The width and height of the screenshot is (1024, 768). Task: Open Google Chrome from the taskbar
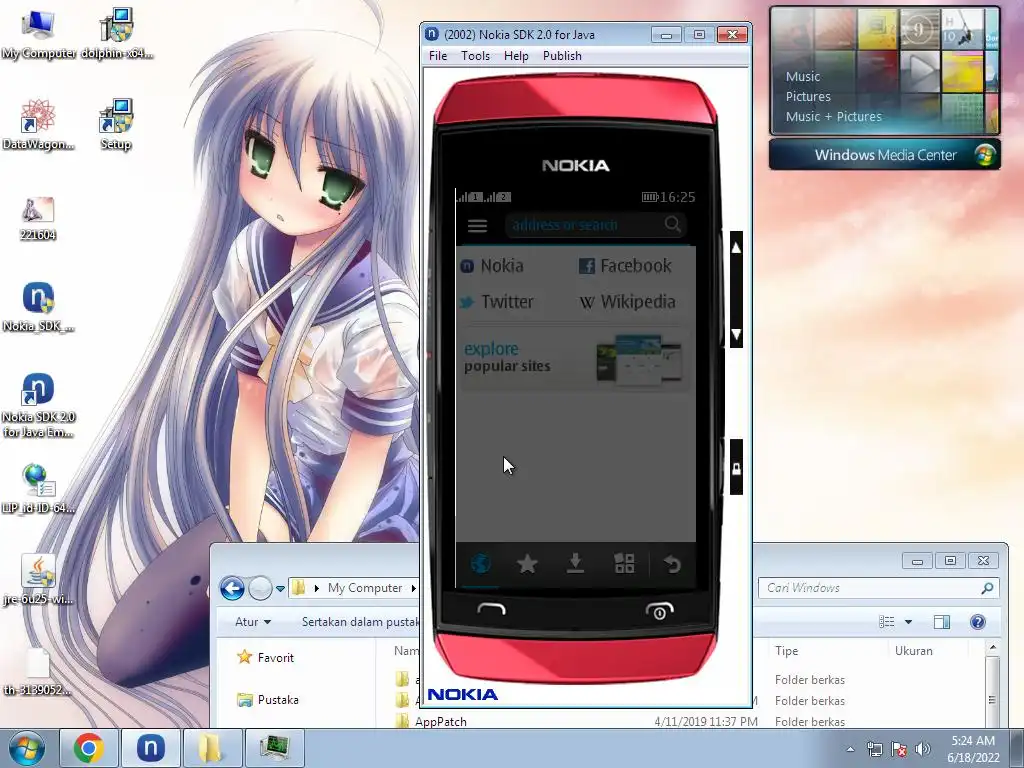click(x=88, y=748)
